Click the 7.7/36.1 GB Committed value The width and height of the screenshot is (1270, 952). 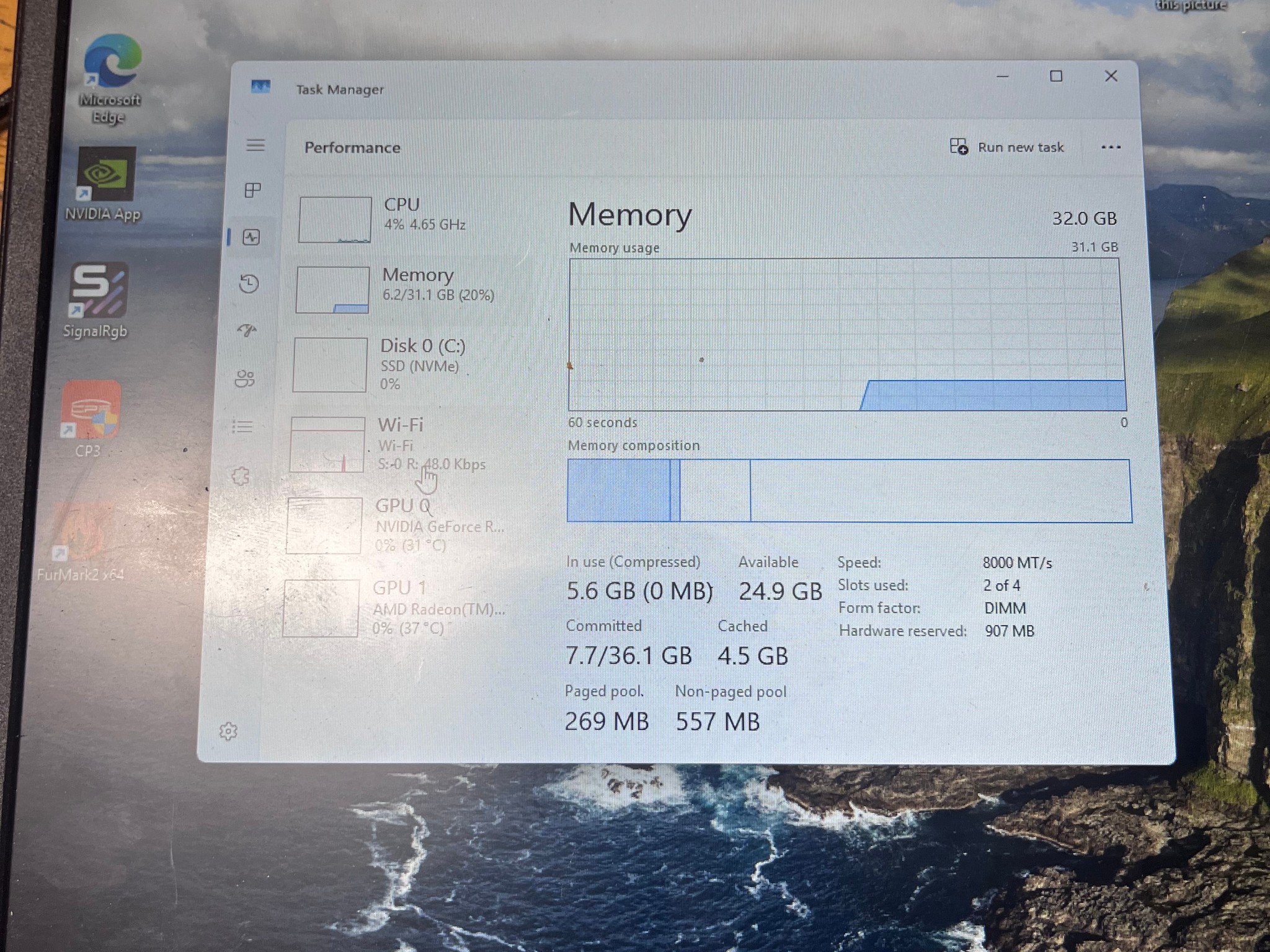click(x=628, y=656)
